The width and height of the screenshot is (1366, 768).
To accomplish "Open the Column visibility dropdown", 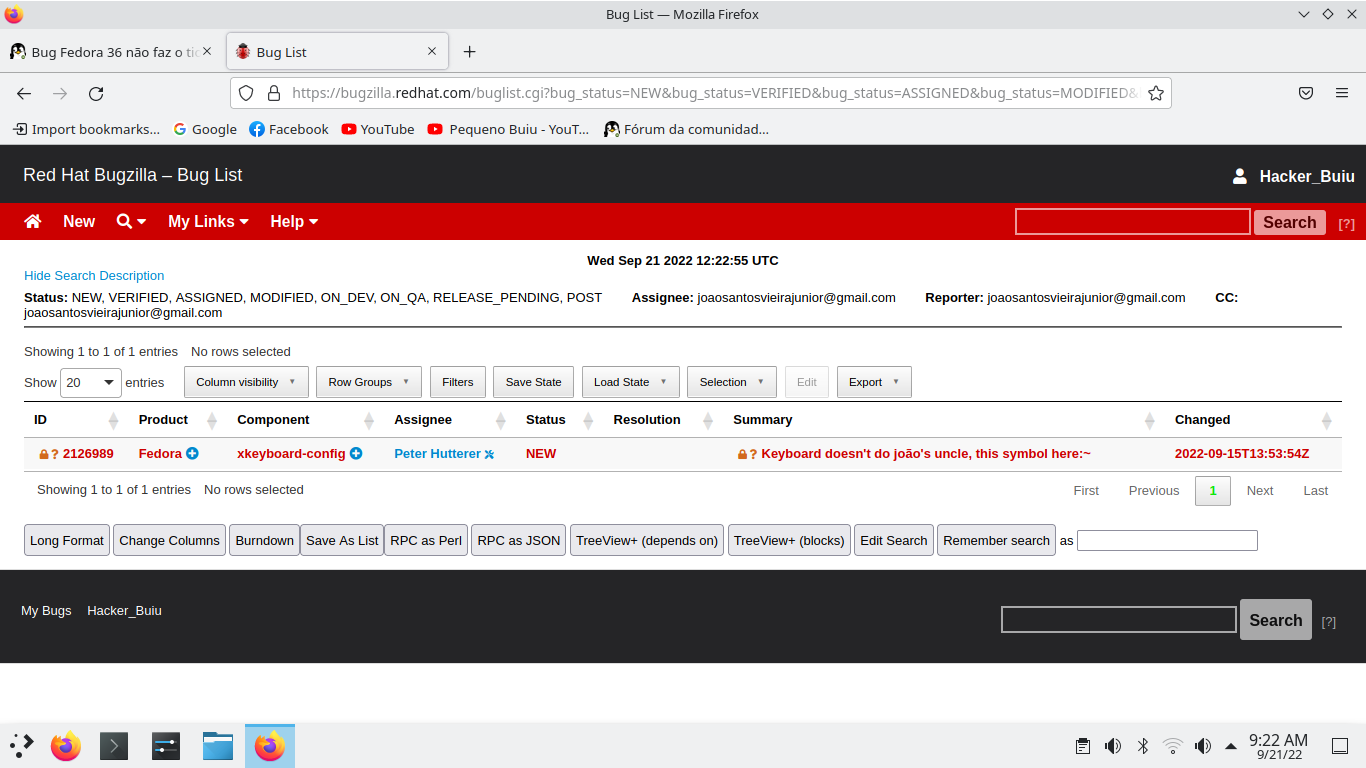I will click(246, 382).
